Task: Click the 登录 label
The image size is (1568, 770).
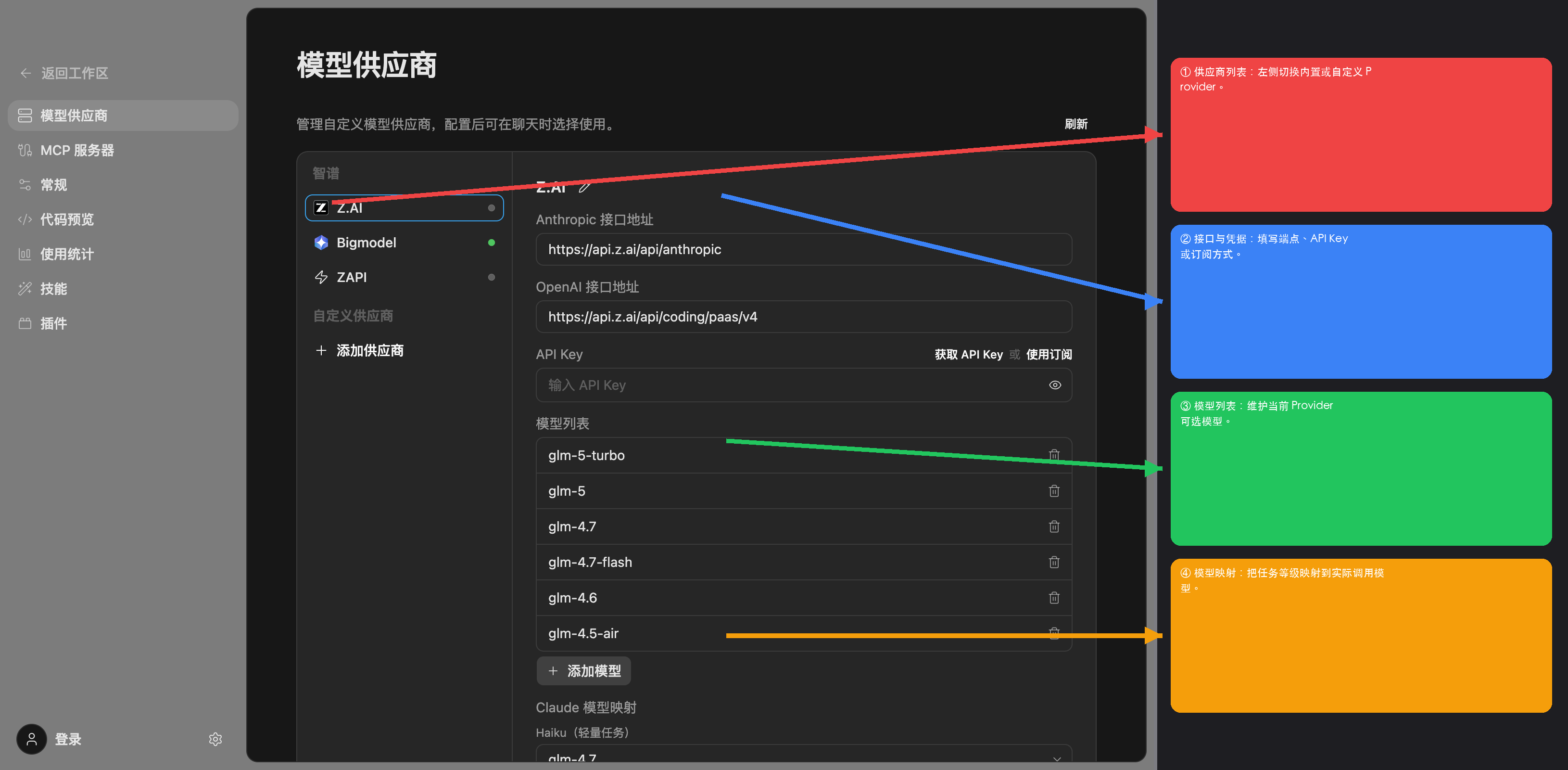Action: pos(68,739)
